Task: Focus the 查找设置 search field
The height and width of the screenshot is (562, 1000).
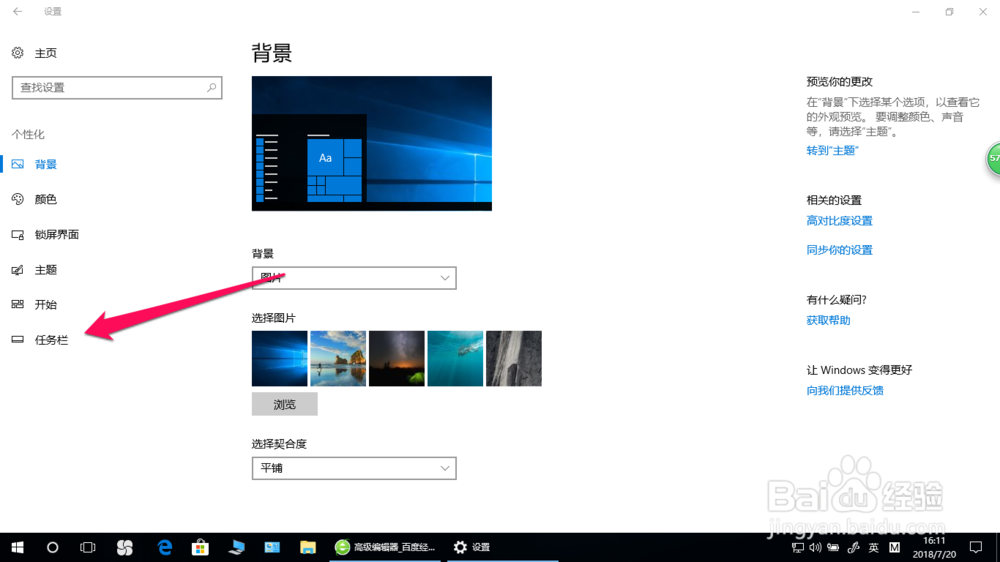Action: click(117, 87)
